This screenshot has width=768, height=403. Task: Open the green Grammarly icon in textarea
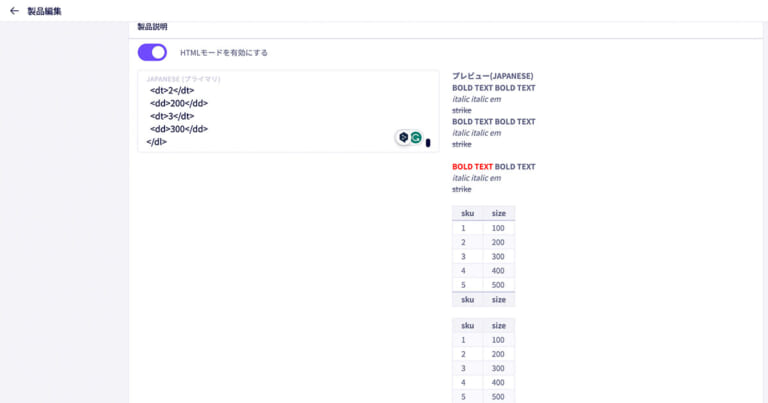coord(416,137)
